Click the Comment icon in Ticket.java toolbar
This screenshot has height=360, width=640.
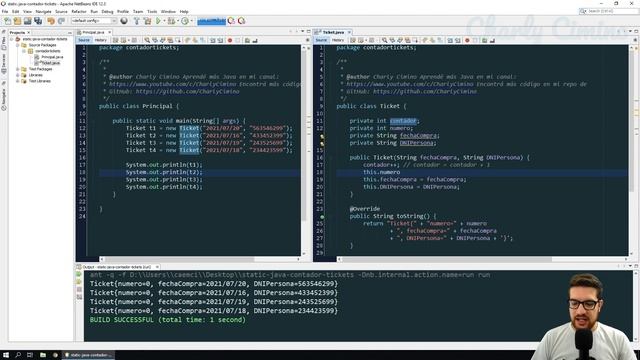[x=484, y=40]
